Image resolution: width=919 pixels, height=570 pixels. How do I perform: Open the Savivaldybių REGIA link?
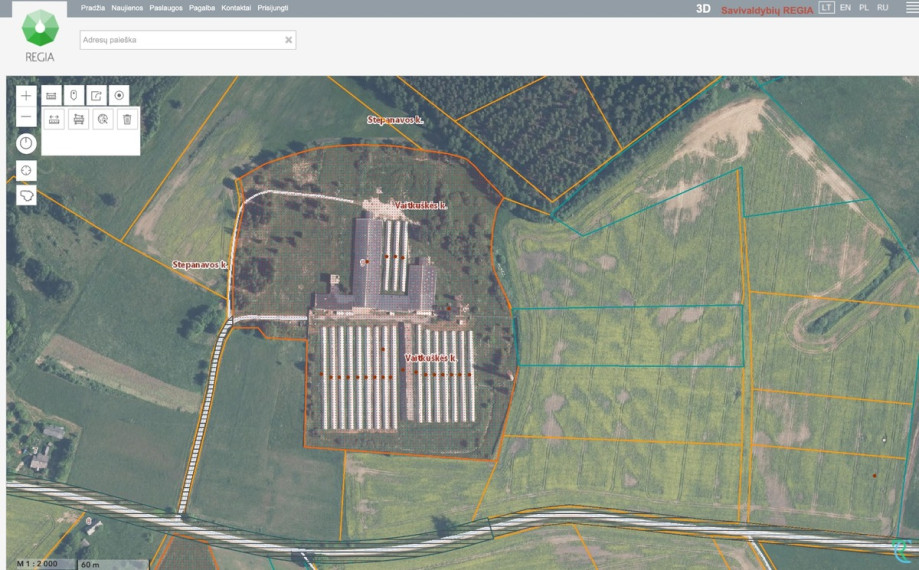(767, 10)
